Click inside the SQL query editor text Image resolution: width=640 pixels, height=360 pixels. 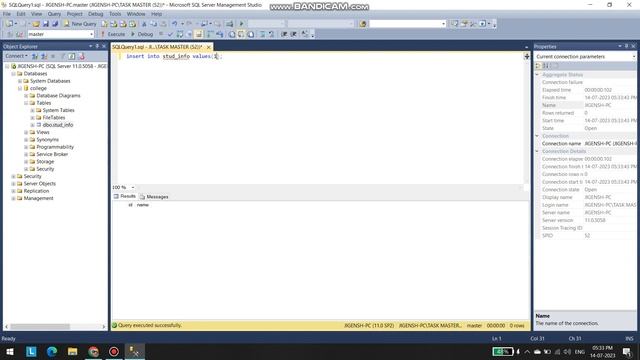174,56
